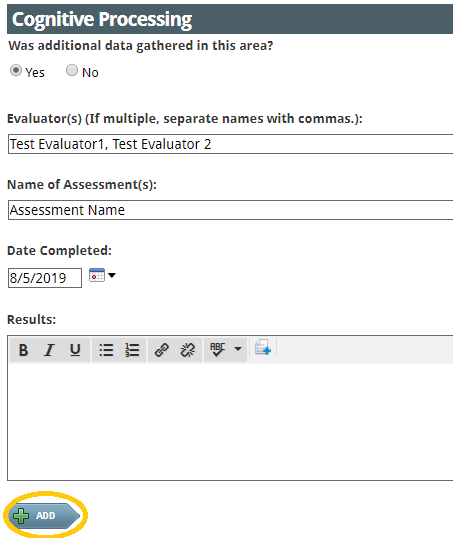Select the Yes radio button
Screen dimensions: 453x538
(16, 70)
